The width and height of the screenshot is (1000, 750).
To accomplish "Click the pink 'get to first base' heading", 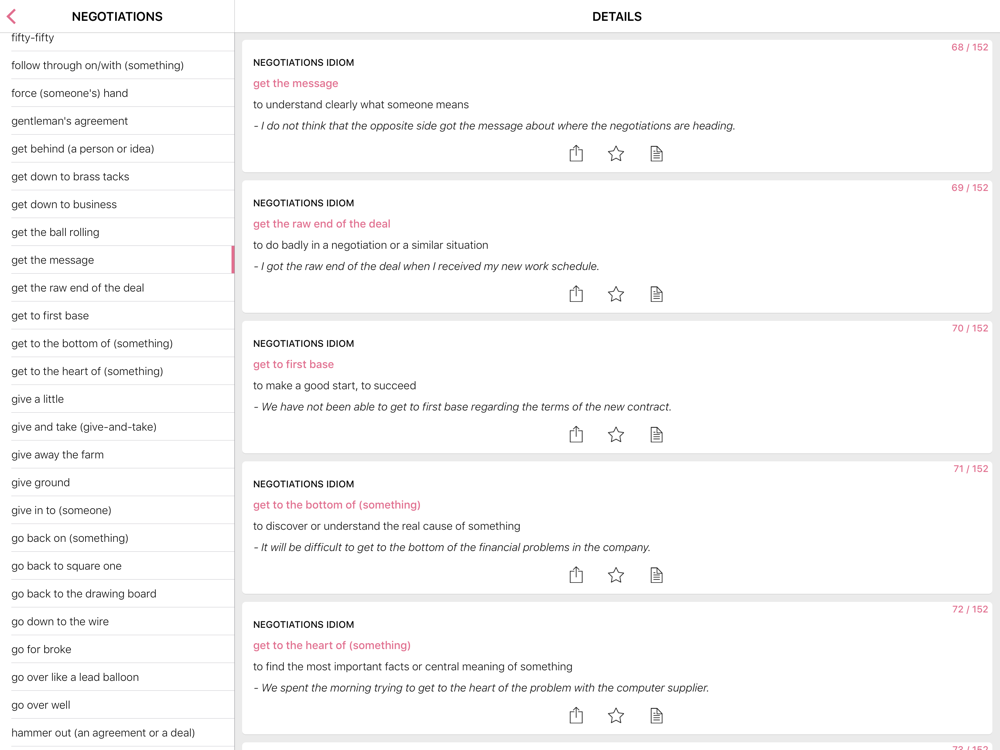I will point(293,364).
